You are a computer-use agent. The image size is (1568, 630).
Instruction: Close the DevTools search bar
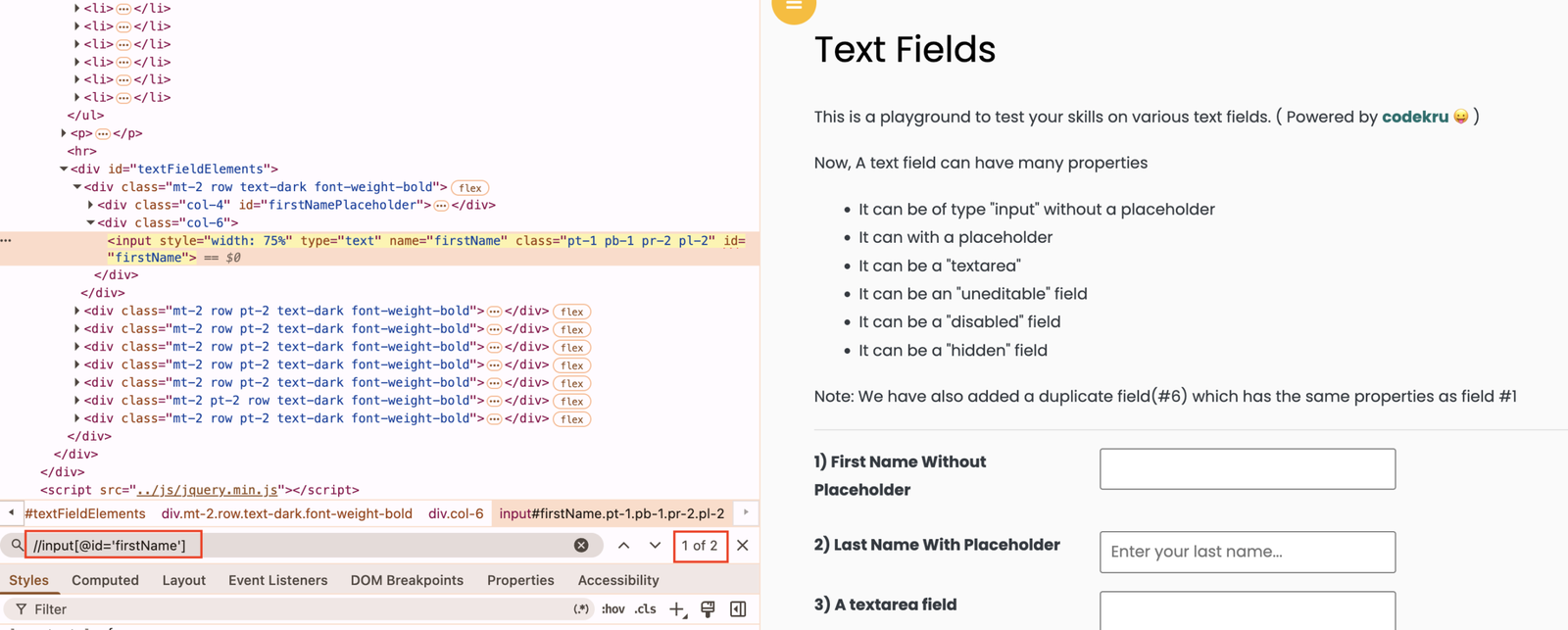(743, 545)
